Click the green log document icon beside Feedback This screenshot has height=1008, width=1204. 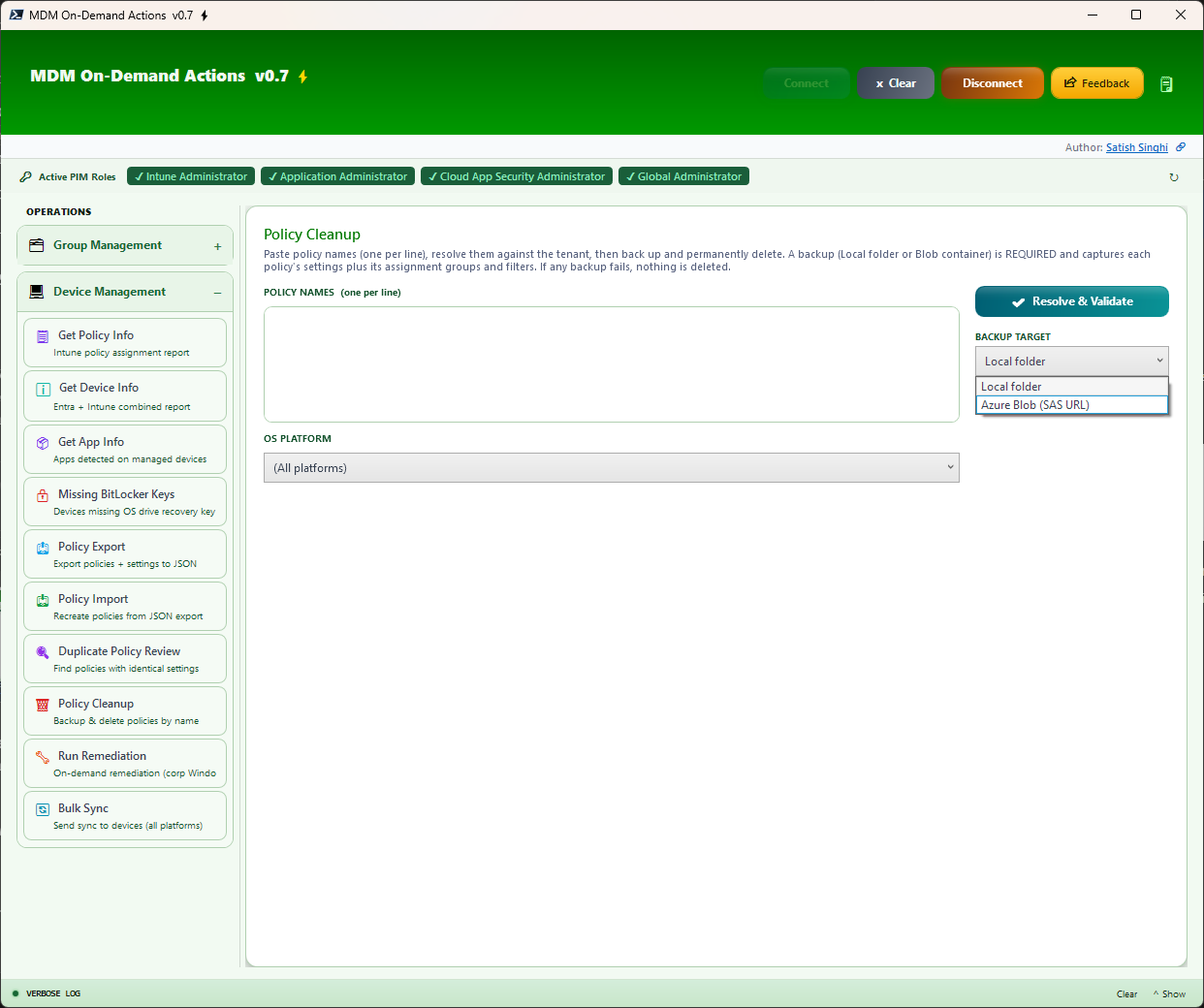coord(1166,84)
